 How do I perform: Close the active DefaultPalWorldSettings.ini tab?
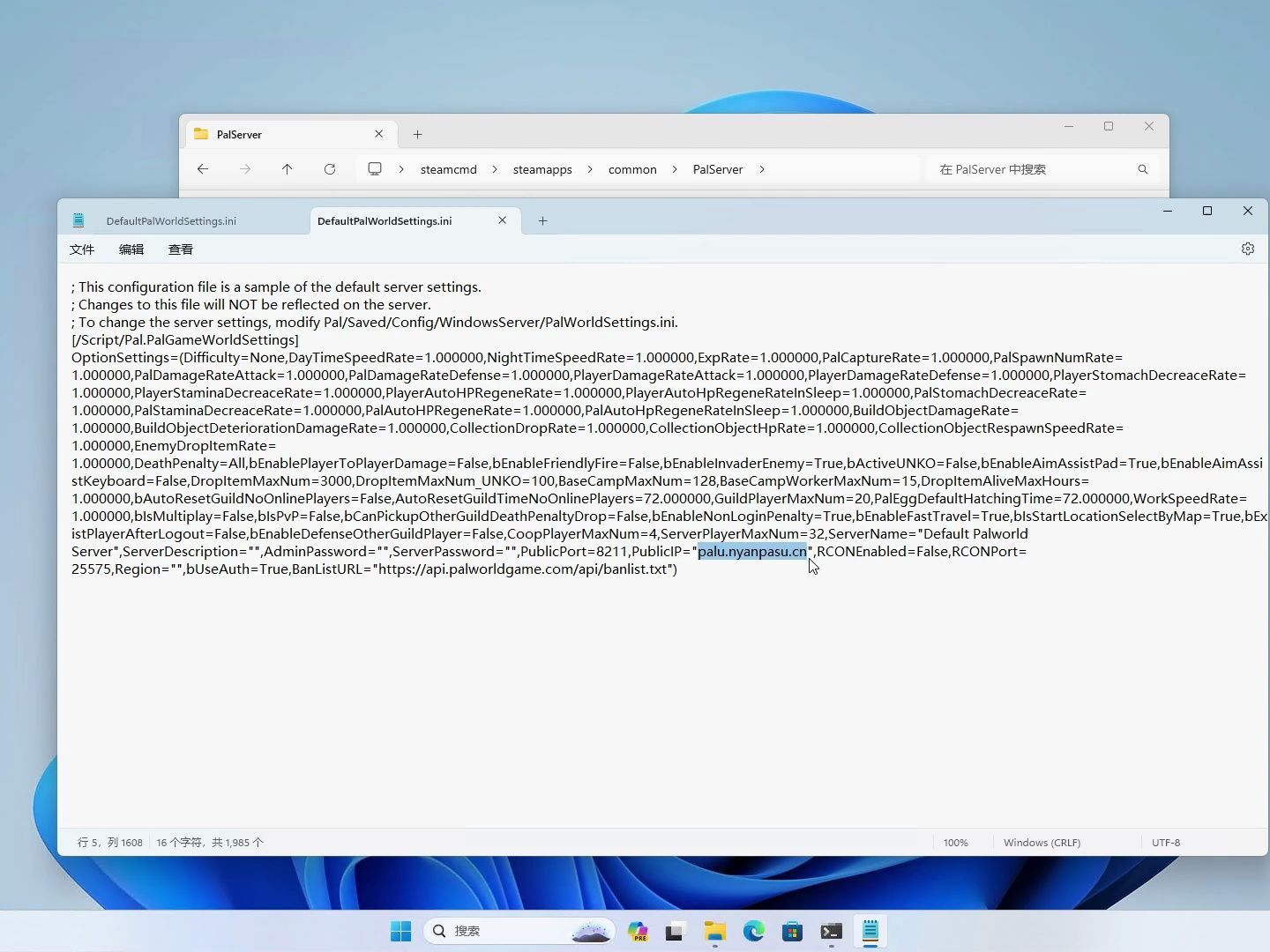tap(503, 220)
